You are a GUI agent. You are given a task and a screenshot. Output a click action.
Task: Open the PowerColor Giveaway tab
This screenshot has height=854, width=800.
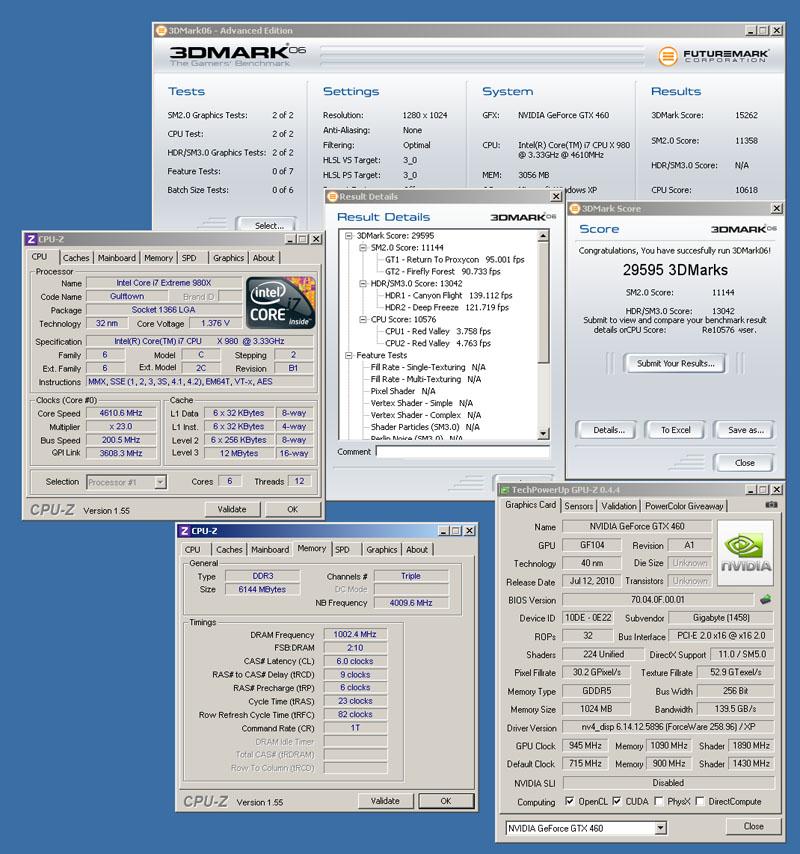click(x=684, y=506)
